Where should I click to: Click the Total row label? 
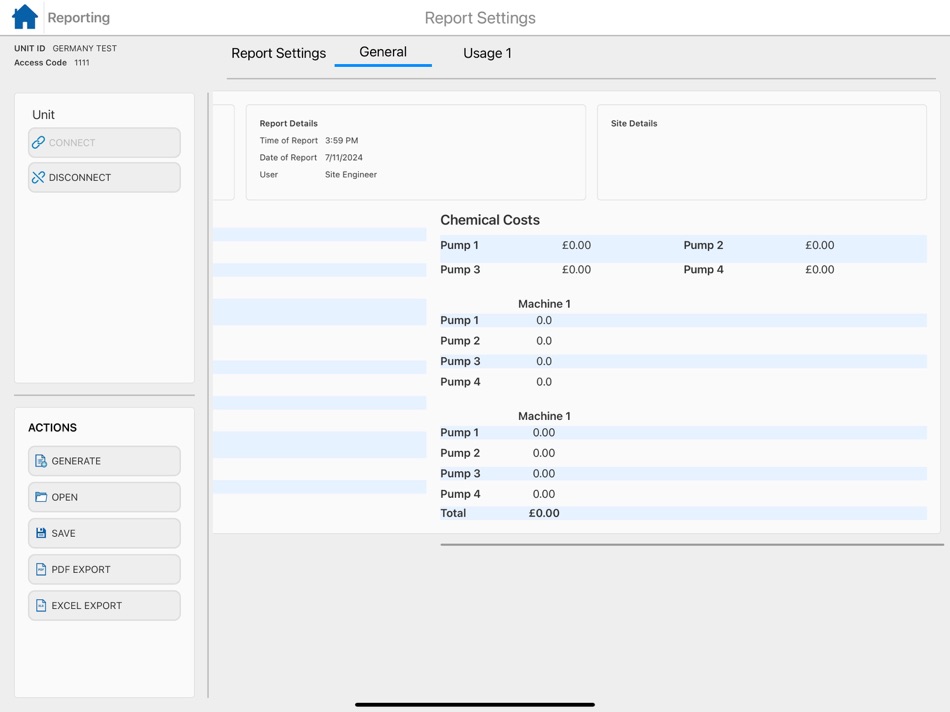(453, 513)
